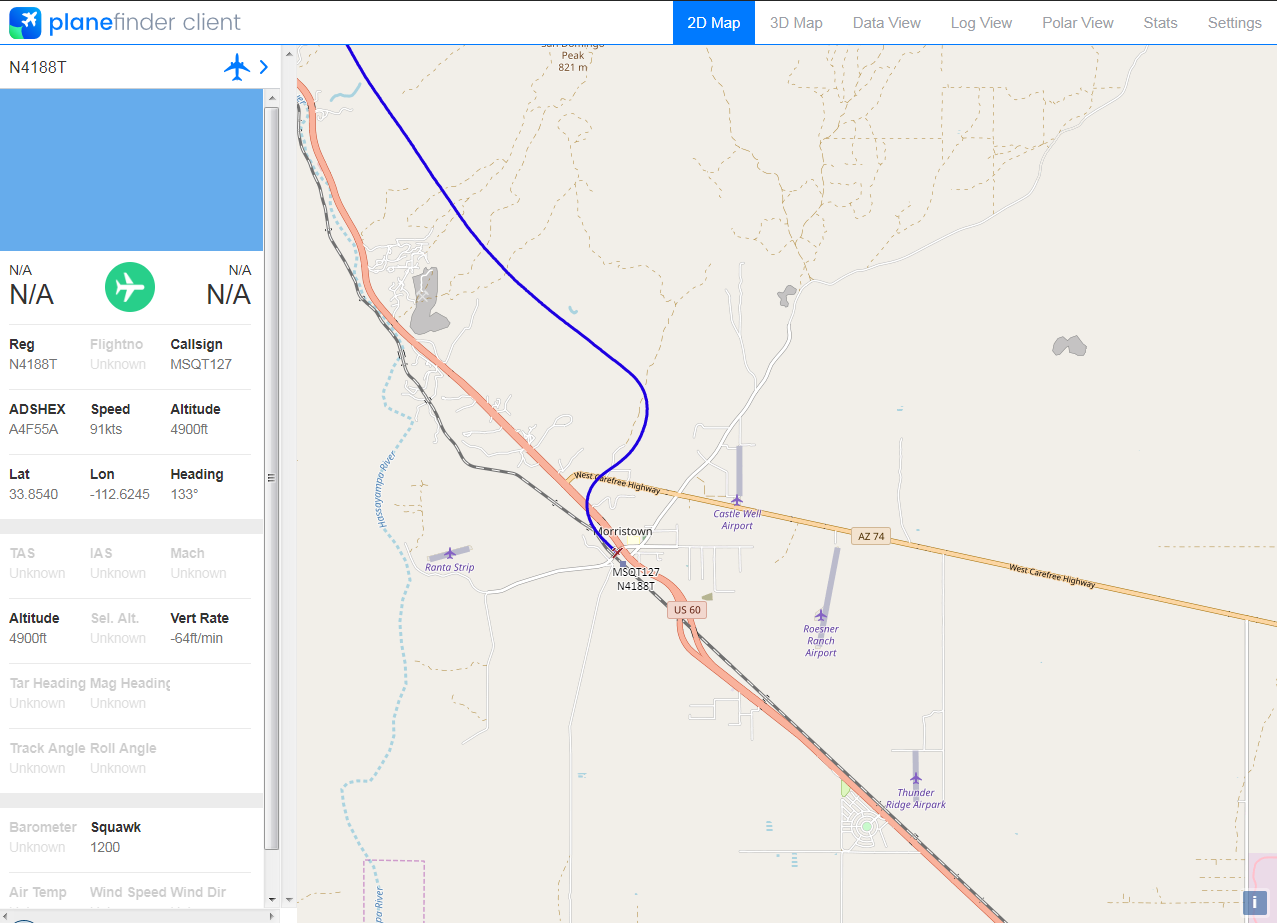Click the sidebar vertical scrollbar thumb
The width and height of the screenshot is (1277, 923).
tap(271, 477)
